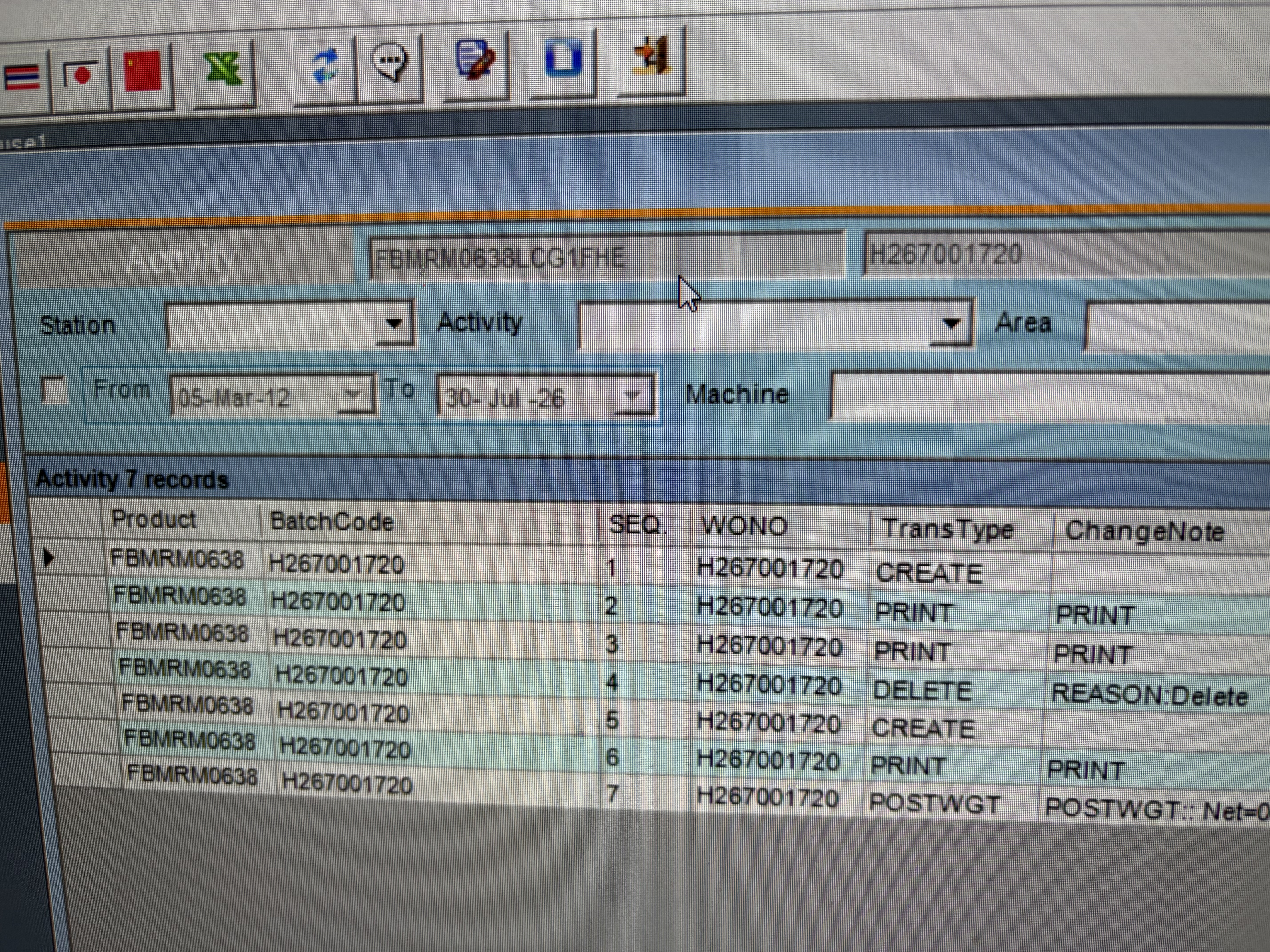This screenshot has width=1270, height=952.
Task: Select the row selector with the arrow marker
Action: click(67, 557)
